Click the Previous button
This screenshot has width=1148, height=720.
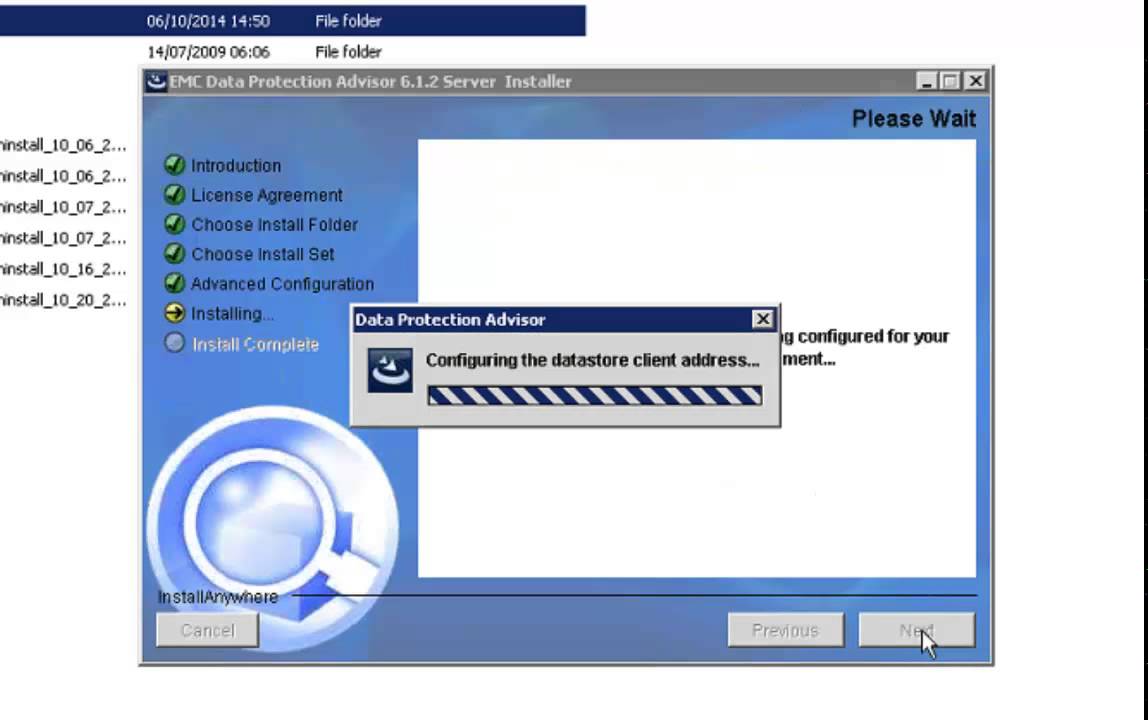click(x=786, y=631)
